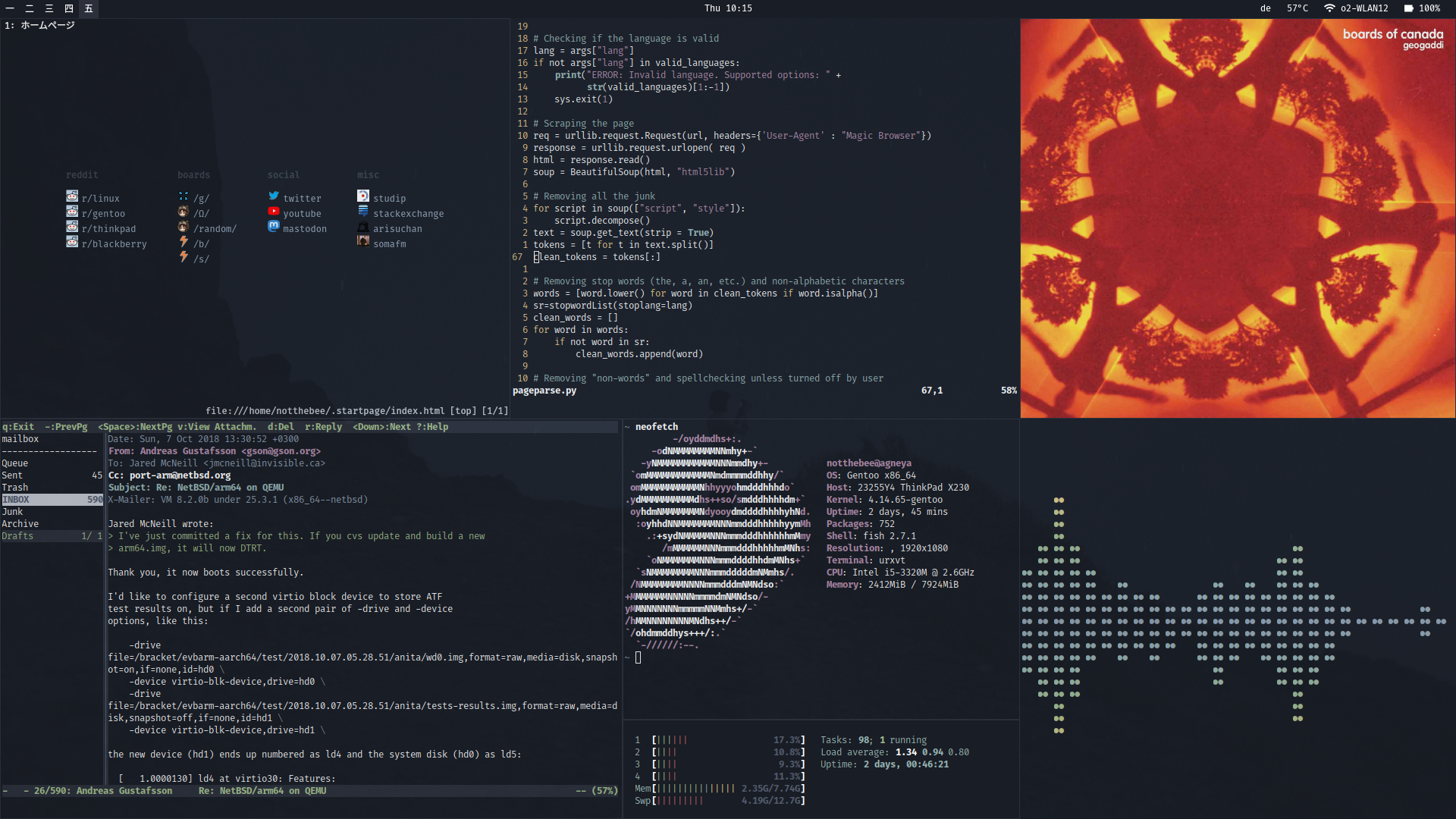Image resolution: width=1456 pixels, height=819 pixels.
Task: Click the lightning bolt icon beside /b/
Action: point(184,242)
